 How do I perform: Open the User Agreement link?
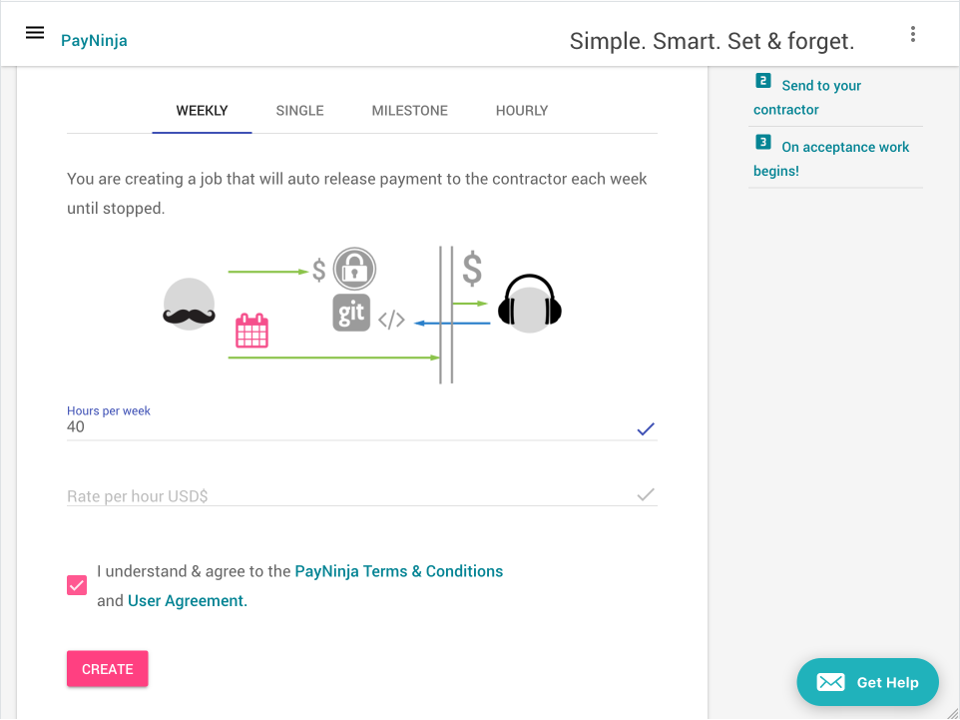(x=187, y=601)
